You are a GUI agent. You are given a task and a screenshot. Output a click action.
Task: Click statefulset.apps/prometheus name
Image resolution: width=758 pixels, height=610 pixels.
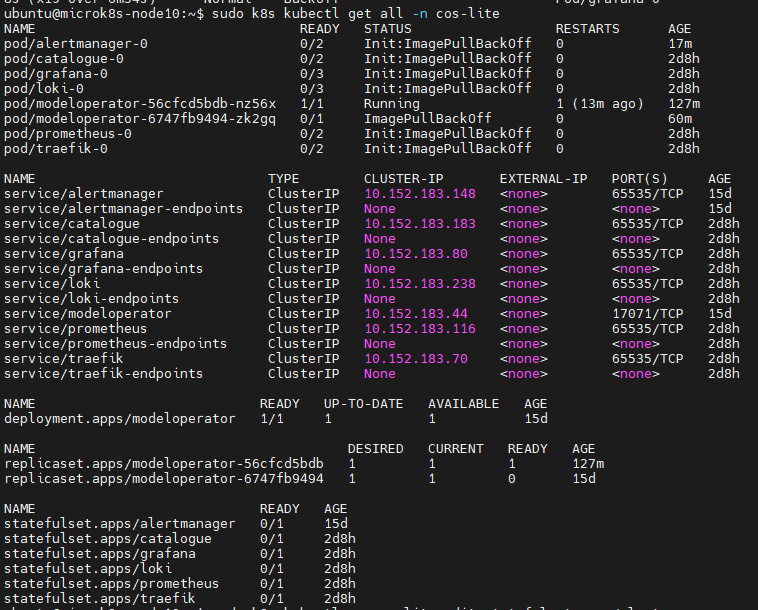point(111,583)
